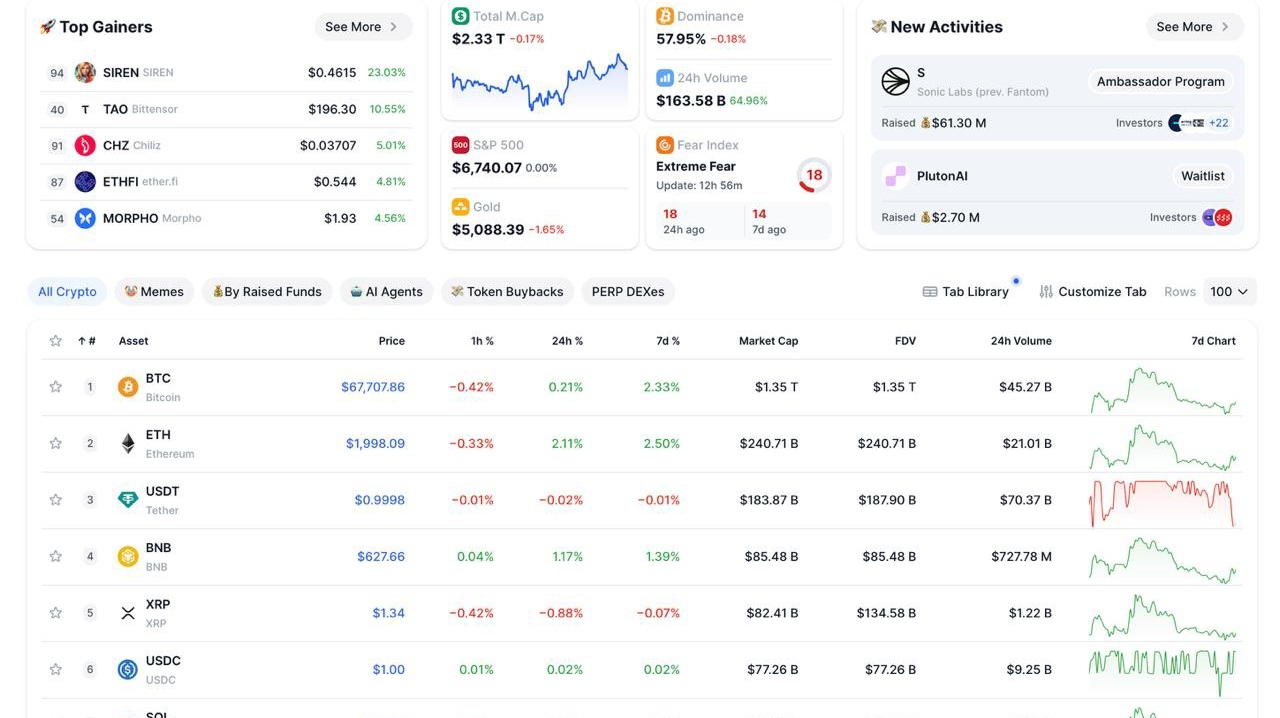The image size is (1280, 718).
Task: Click the SIREN coin logo
Action: [x=85, y=72]
